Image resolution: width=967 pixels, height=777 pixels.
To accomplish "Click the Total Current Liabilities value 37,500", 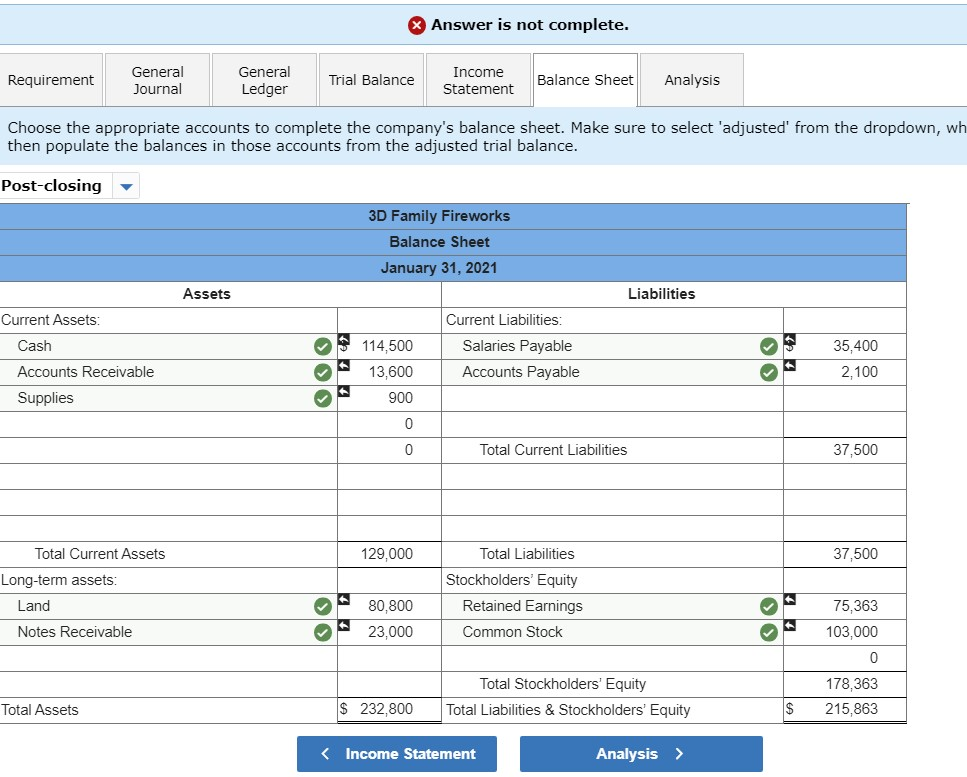I will (845, 451).
